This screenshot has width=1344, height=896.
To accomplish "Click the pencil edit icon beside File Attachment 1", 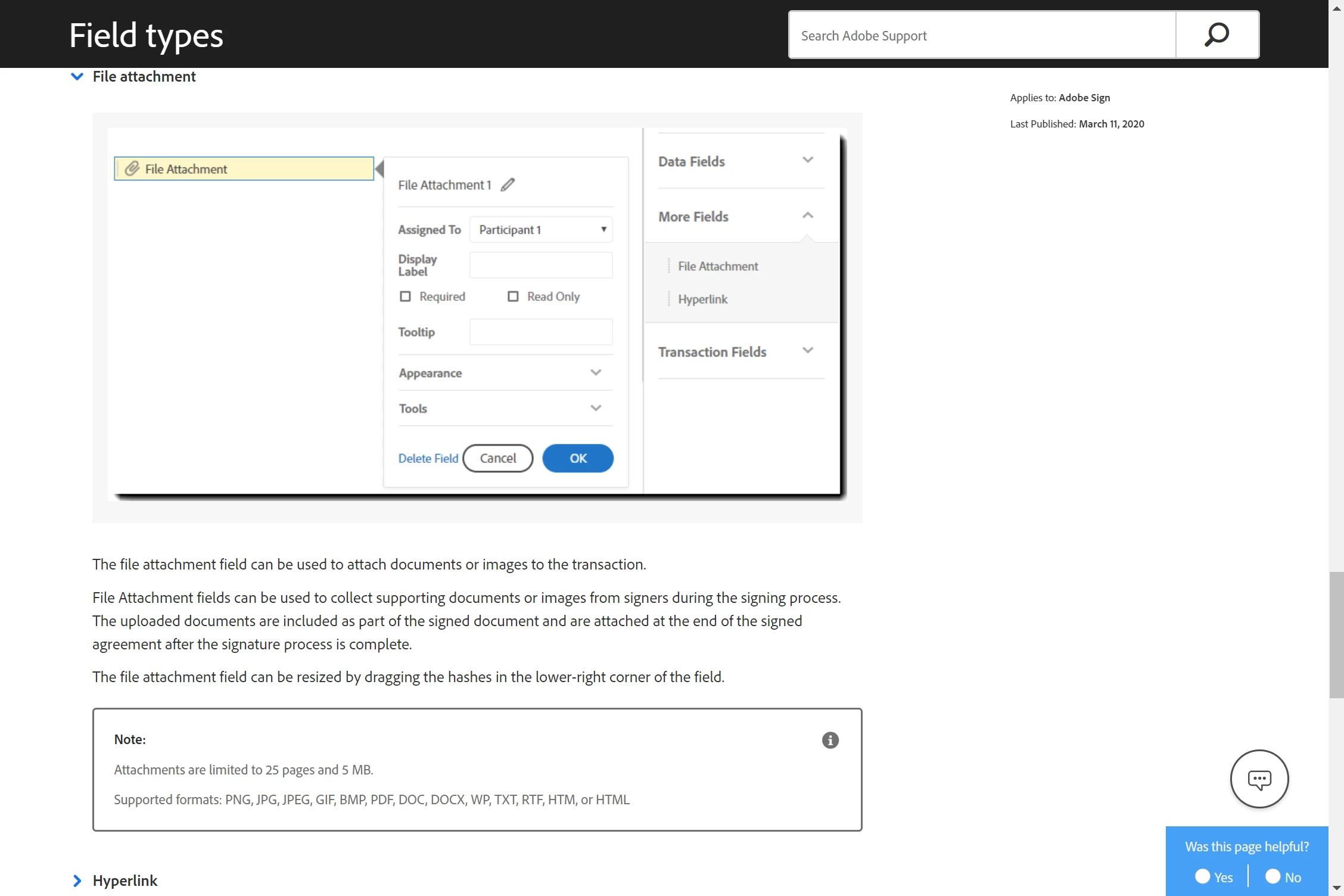I will click(508, 185).
